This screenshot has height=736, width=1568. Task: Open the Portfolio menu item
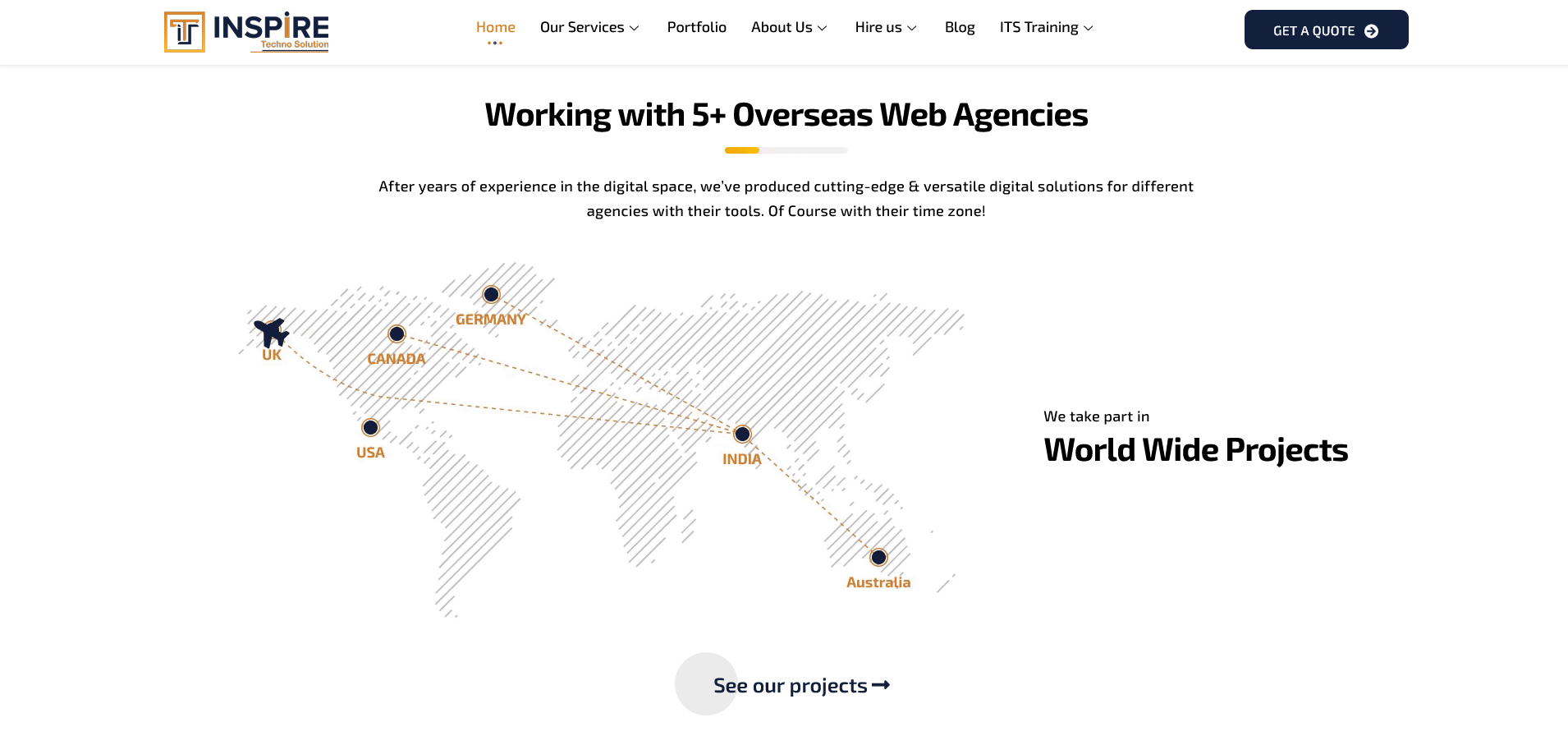tap(697, 27)
